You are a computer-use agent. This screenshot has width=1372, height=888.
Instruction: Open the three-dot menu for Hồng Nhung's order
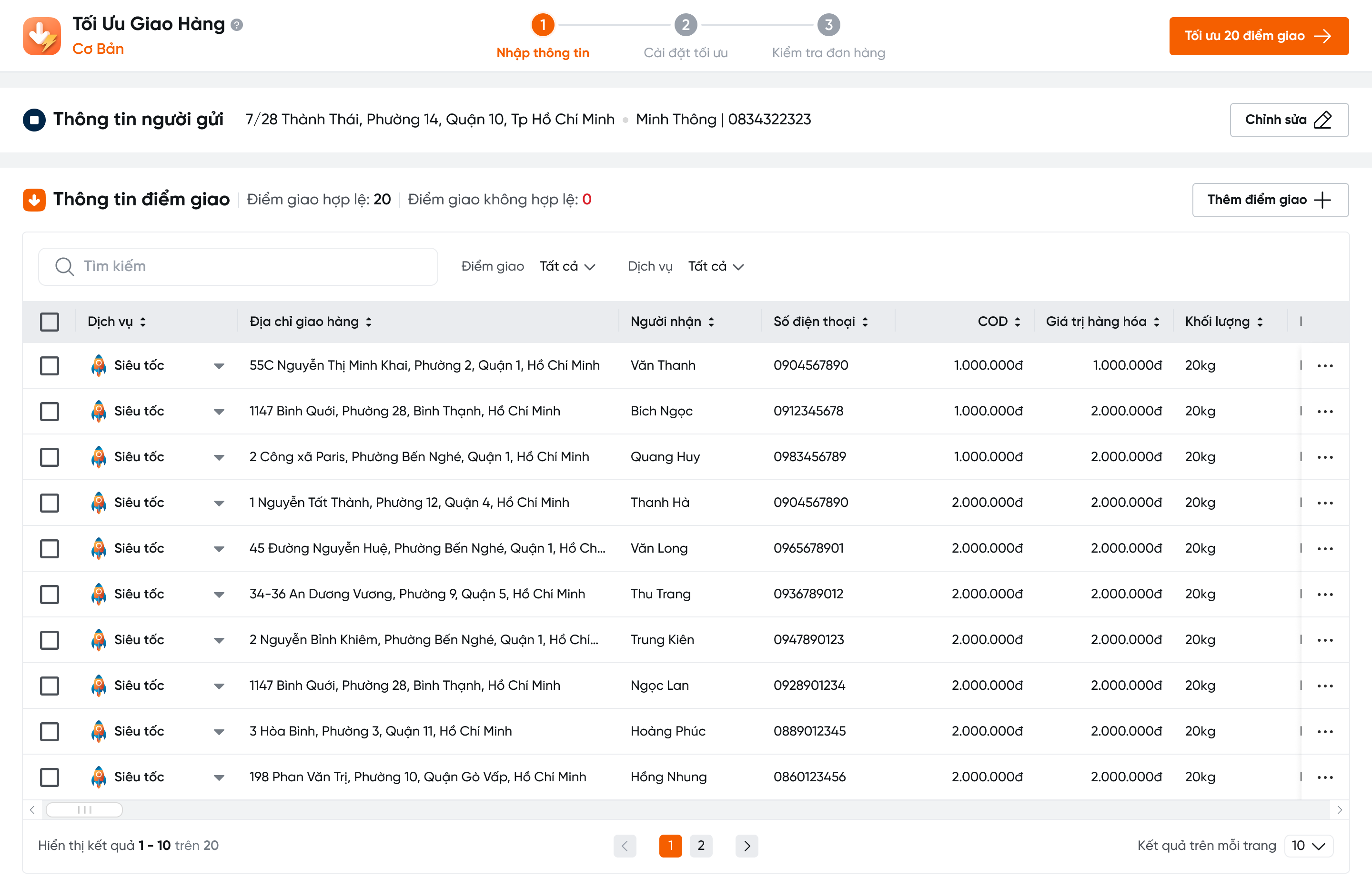[x=1326, y=777]
